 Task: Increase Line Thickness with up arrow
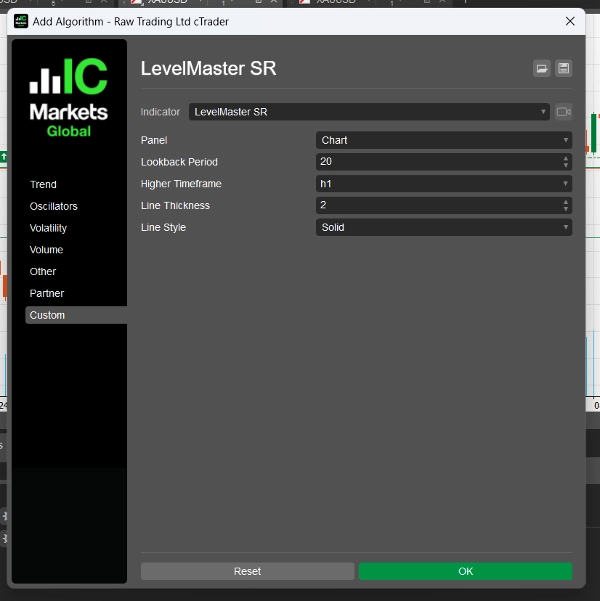click(x=566, y=202)
